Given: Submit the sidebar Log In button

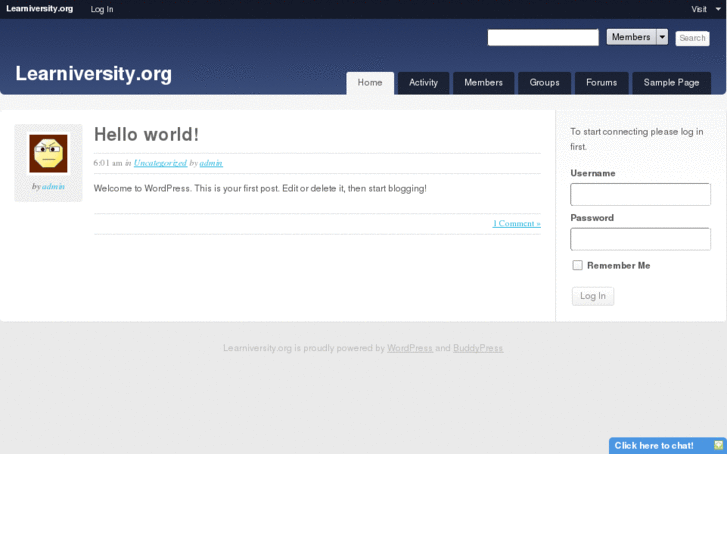Looking at the screenshot, I should click(593, 296).
